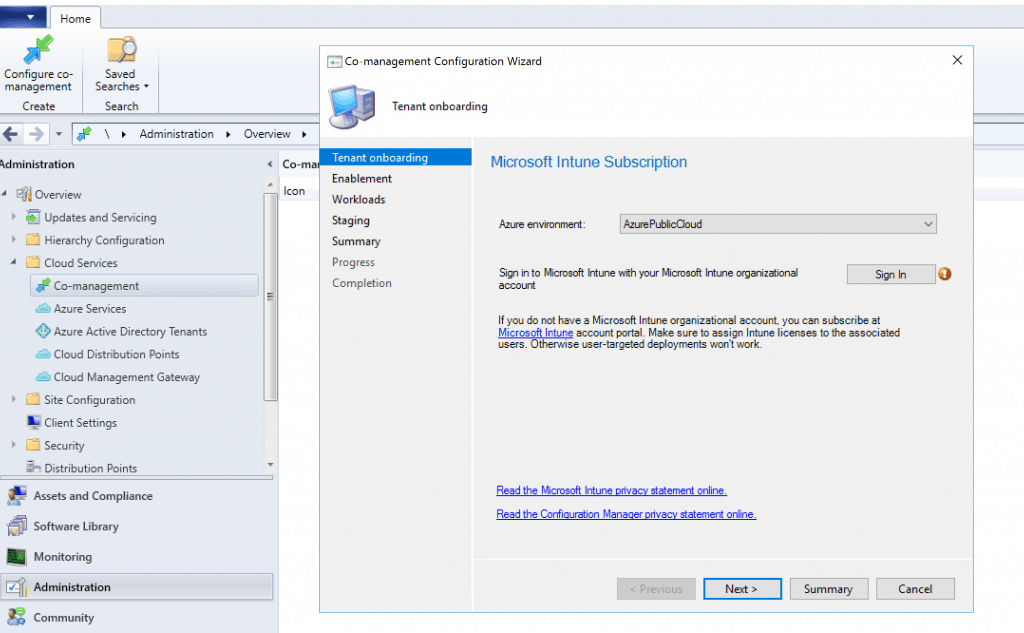Expand the Hierarchy Configuration node
Screen dimensions: 1024x633
tap(13, 239)
